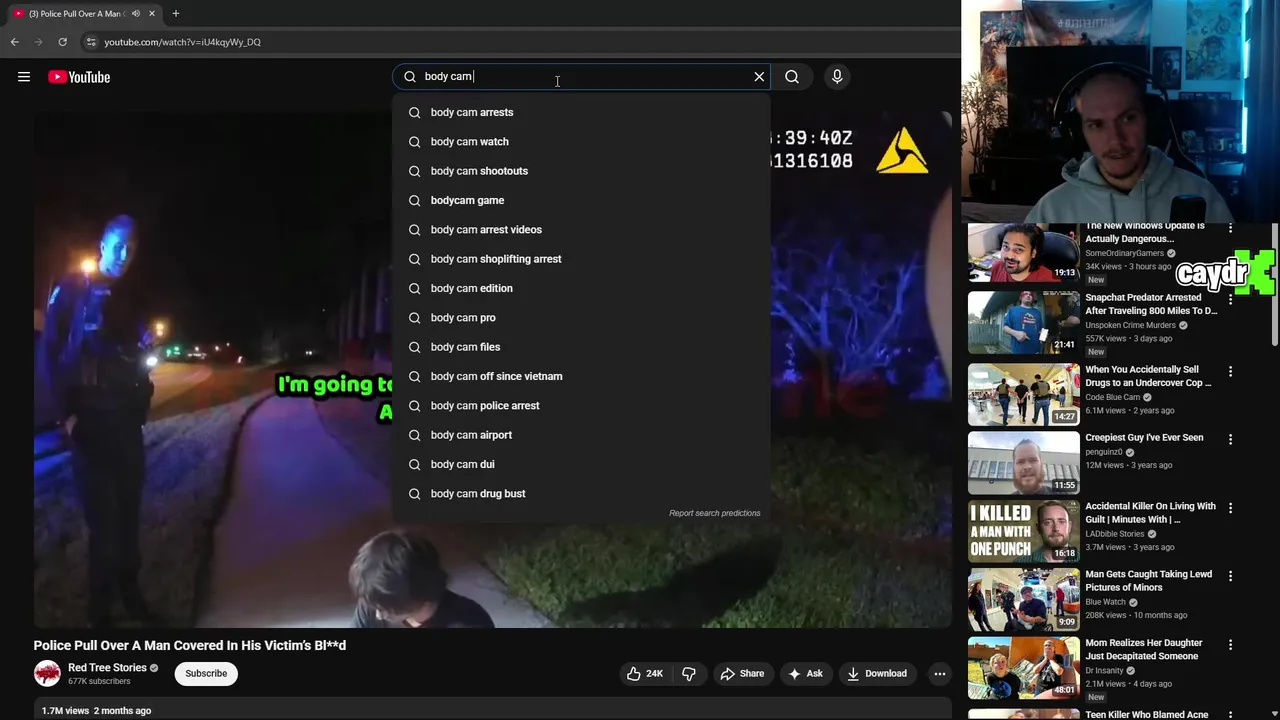The width and height of the screenshot is (1280, 720).
Task: Choose suggestion 'body cam pro'
Action: [x=581, y=318]
